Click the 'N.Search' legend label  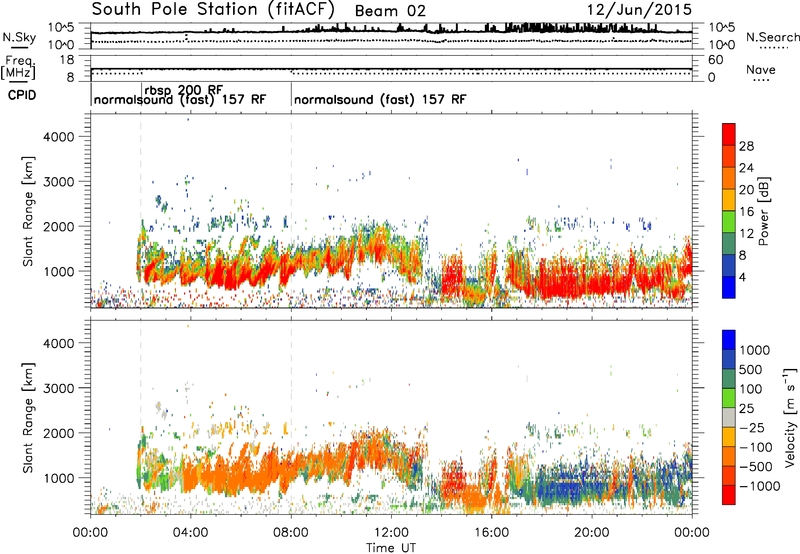click(x=772, y=37)
